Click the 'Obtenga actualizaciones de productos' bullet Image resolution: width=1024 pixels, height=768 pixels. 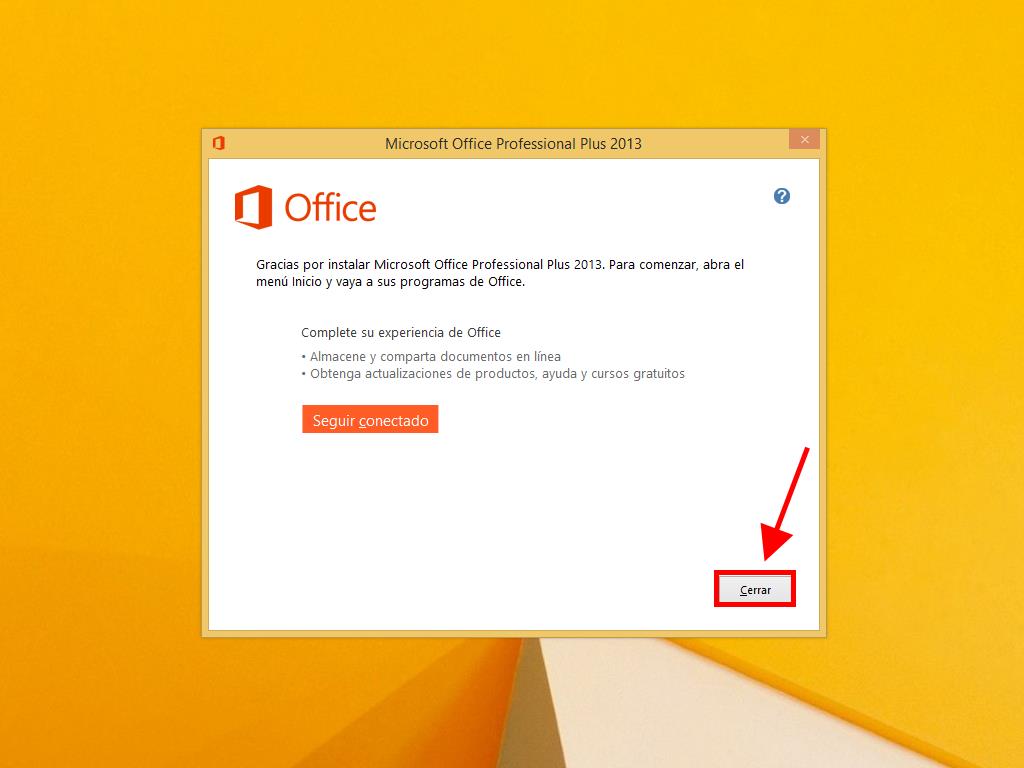(493, 374)
